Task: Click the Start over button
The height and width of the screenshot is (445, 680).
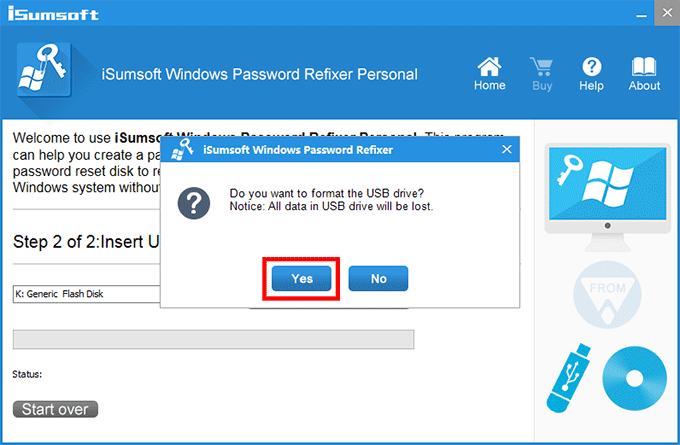Action: pos(55,409)
